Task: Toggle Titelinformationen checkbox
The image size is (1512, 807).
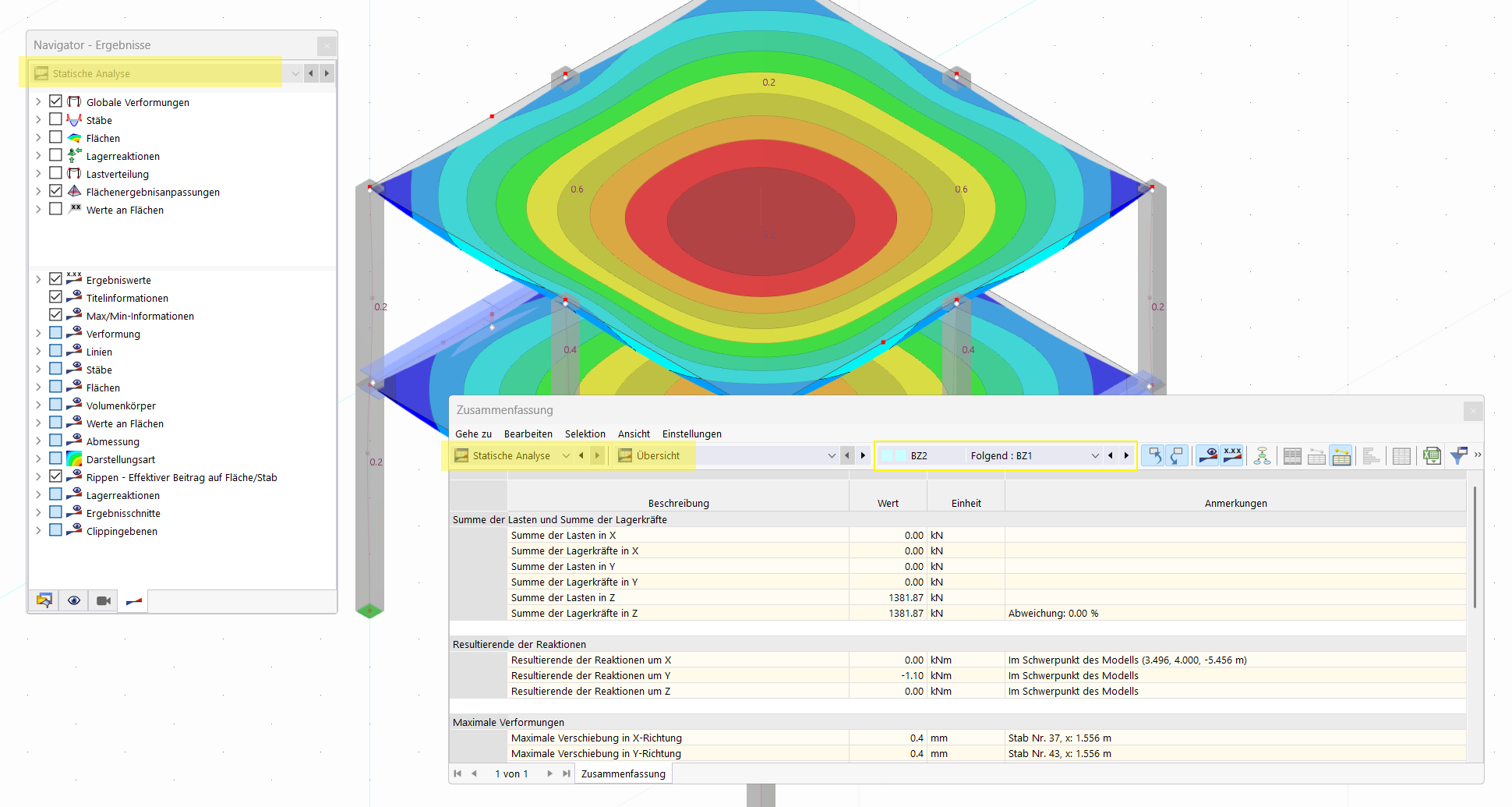Action: (55, 297)
